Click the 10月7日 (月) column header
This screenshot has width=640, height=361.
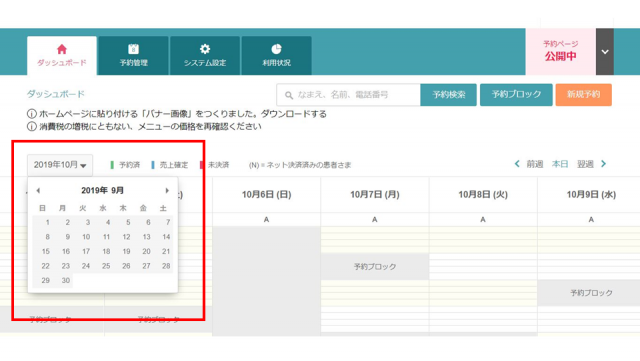click(x=375, y=195)
